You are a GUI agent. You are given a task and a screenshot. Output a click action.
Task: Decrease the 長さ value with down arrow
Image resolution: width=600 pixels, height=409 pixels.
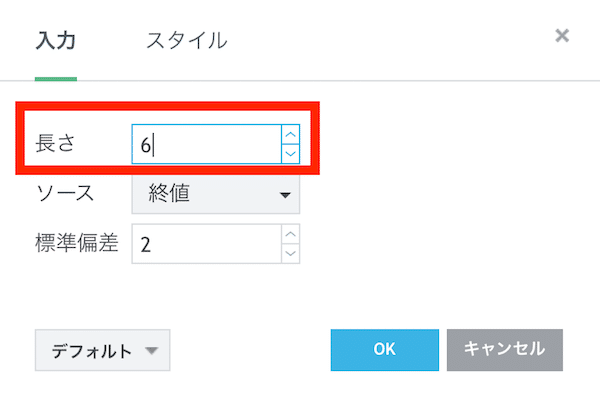pos(290,154)
